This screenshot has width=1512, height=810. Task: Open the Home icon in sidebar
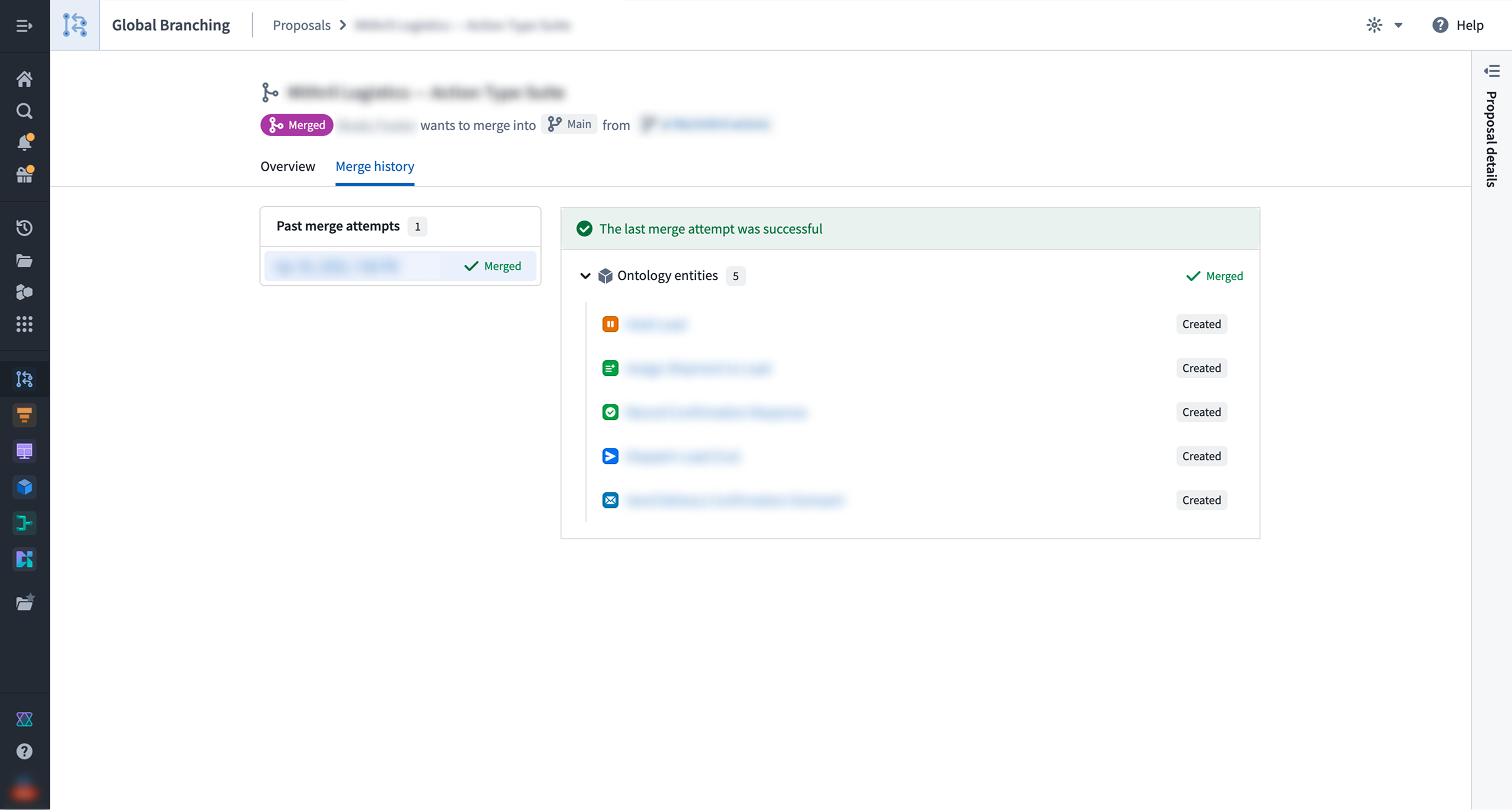coord(24,79)
